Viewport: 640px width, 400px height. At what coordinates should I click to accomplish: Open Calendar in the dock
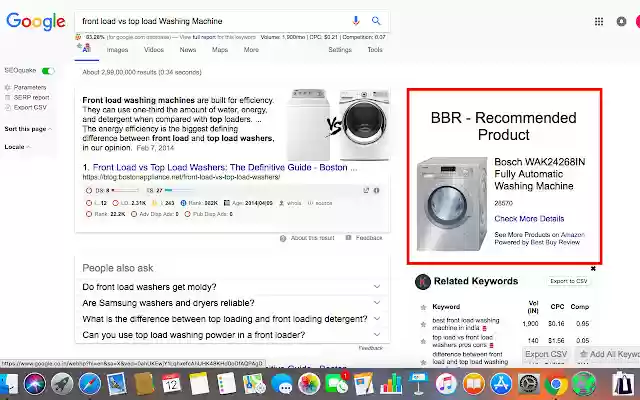[x=171, y=383]
